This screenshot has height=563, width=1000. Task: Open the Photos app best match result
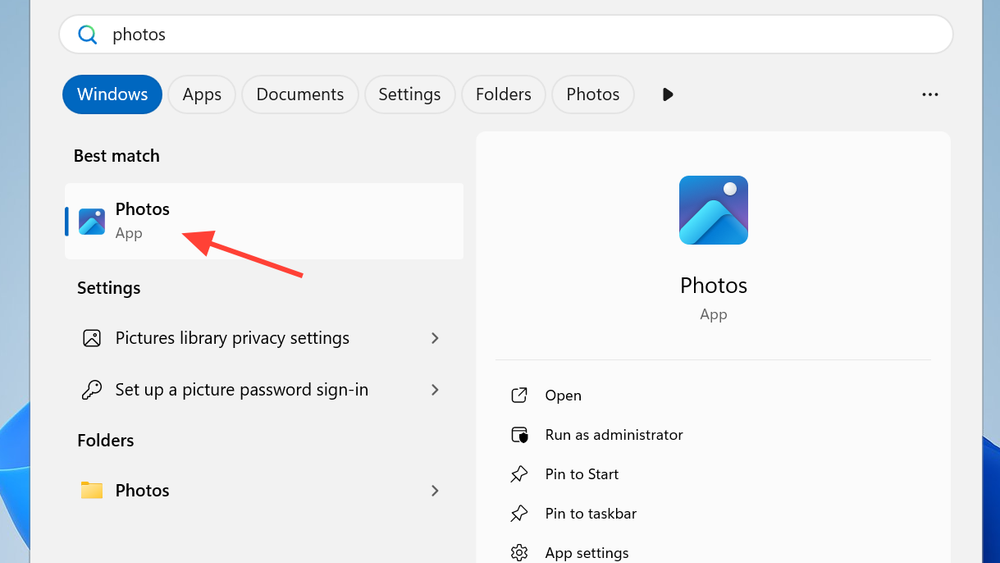pos(263,221)
